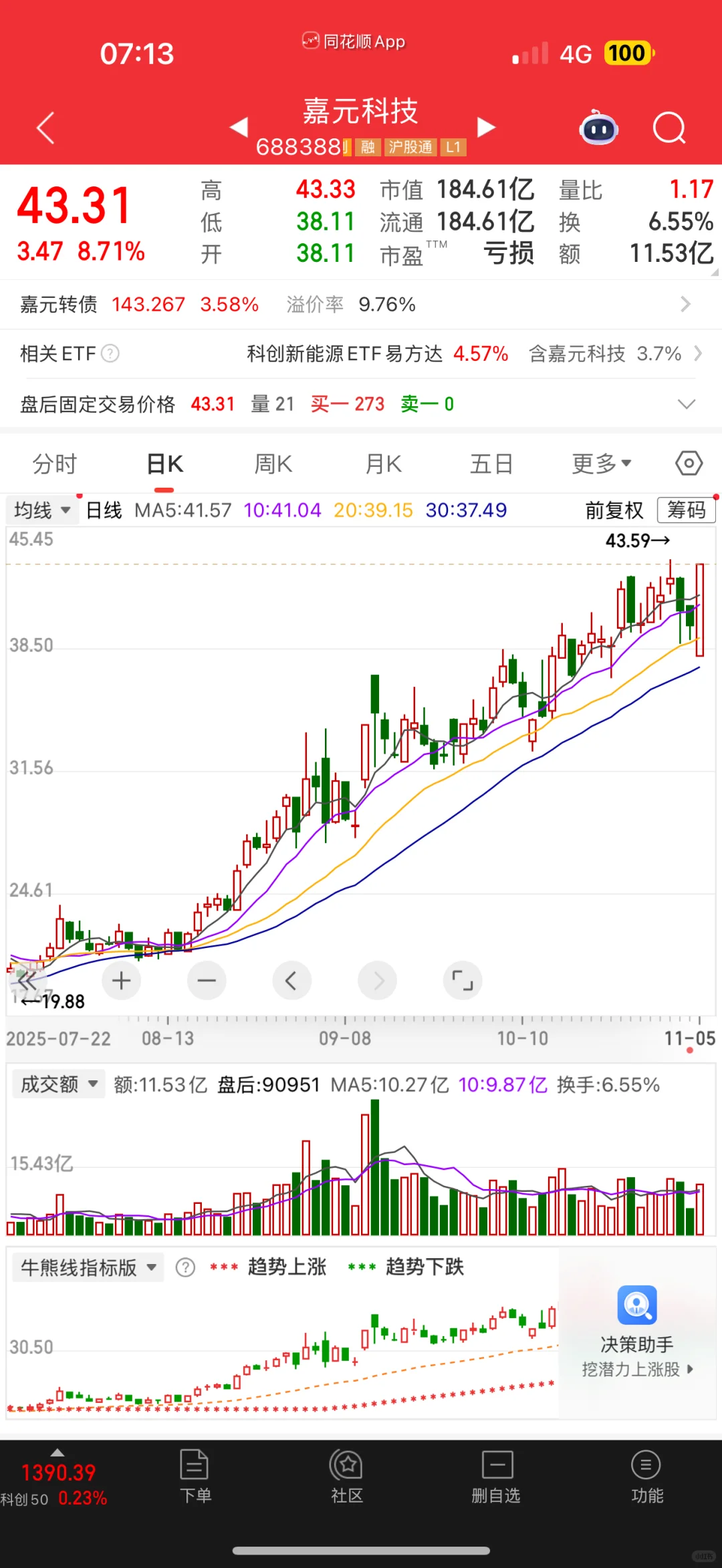
Task: Expand 科创50 index bar arrow
Action: click(57, 1452)
